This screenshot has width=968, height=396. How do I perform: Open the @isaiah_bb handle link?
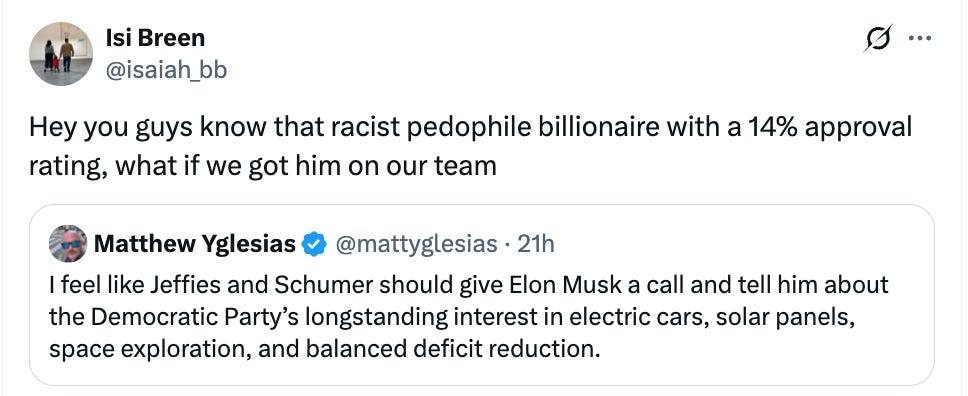click(166, 70)
